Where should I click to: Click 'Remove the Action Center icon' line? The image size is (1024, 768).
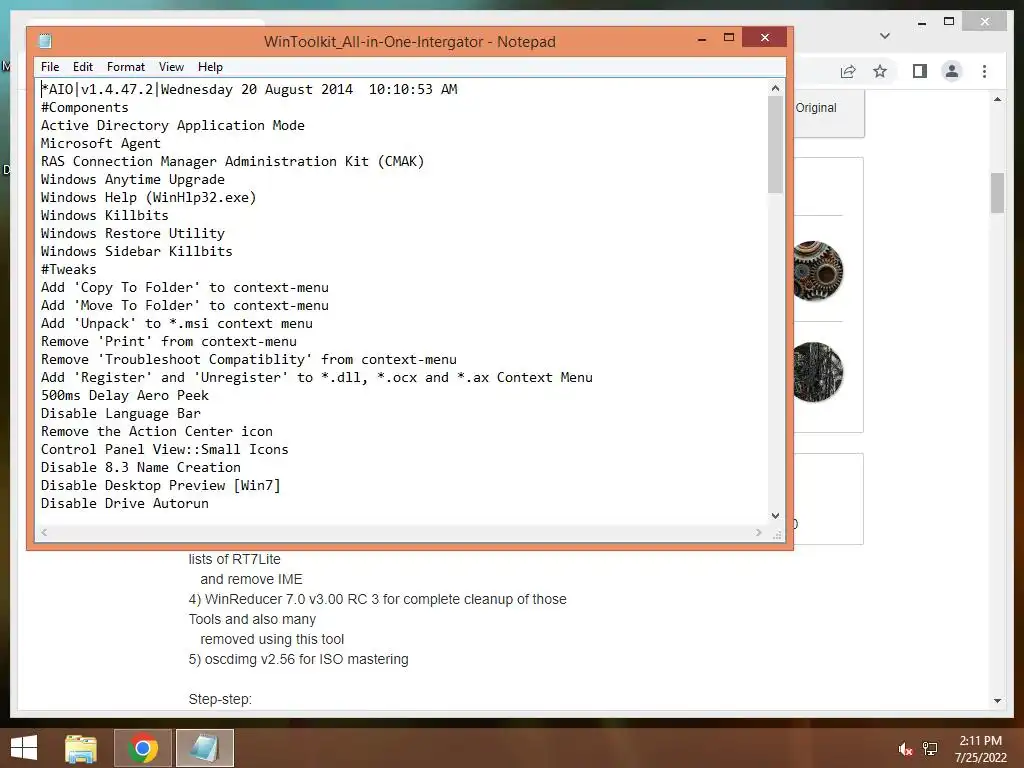pyautogui.click(x=157, y=432)
